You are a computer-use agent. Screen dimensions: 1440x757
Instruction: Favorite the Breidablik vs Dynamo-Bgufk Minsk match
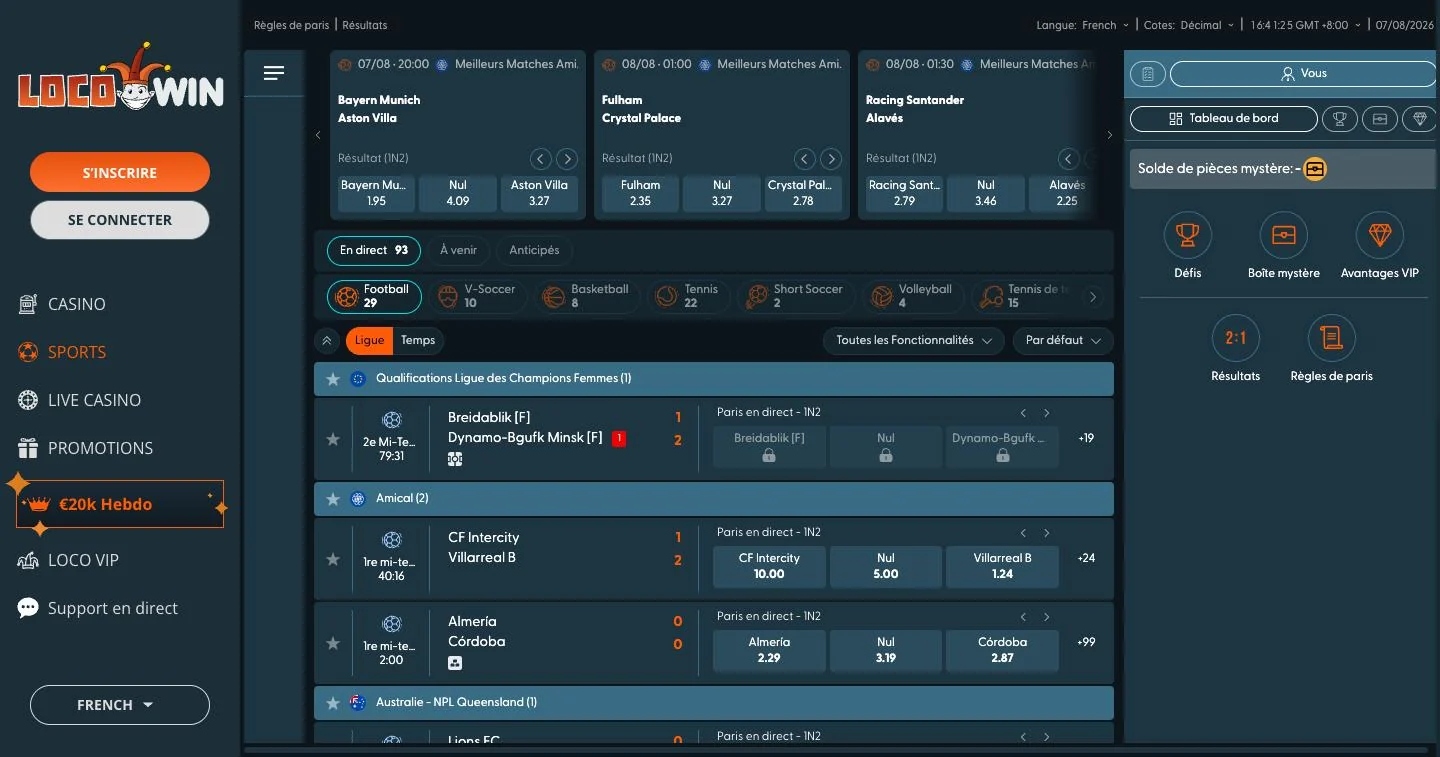coord(333,439)
